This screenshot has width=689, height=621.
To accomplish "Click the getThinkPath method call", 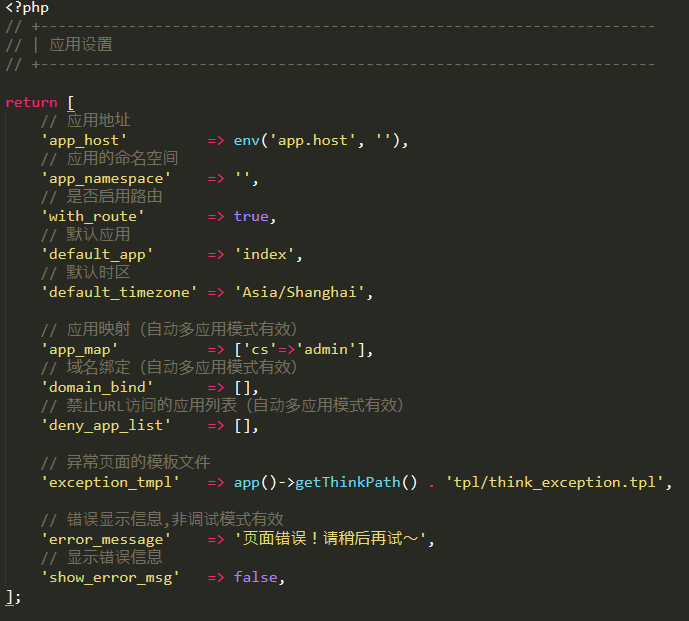I will [356, 483].
